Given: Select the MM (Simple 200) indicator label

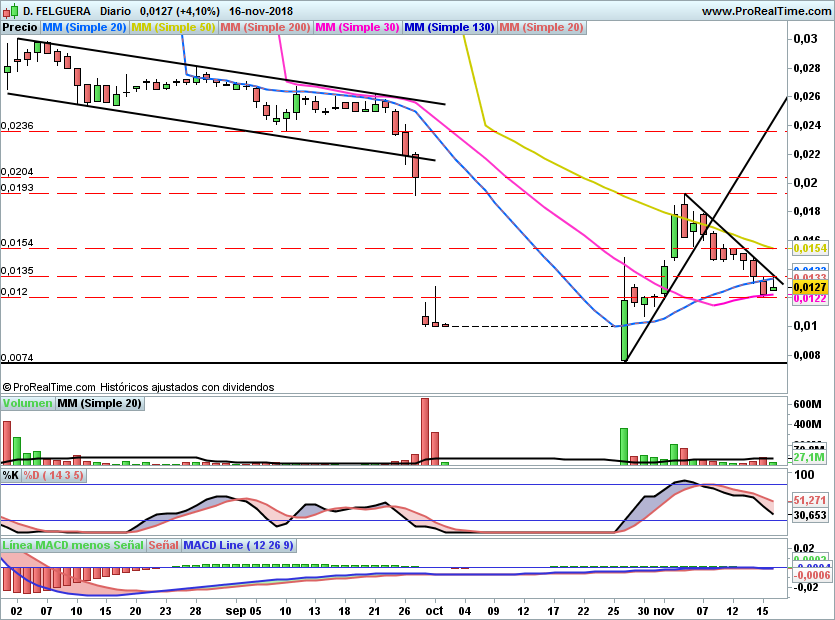Looking at the screenshot, I should pyautogui.click(x=265, y=28).
